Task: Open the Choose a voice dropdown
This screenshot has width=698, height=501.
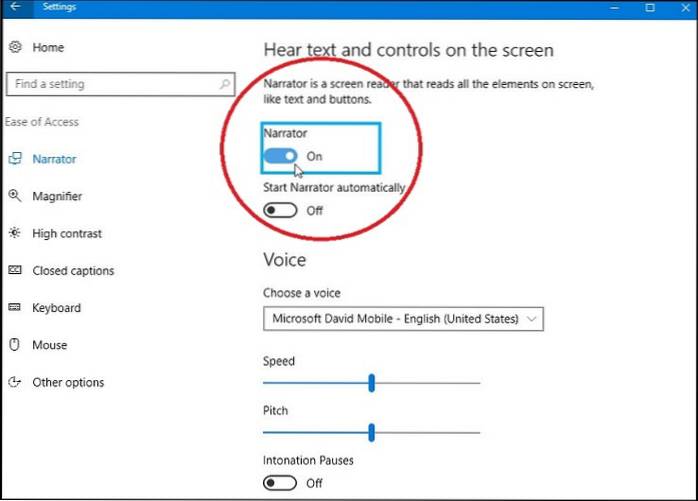Action: 403,319
